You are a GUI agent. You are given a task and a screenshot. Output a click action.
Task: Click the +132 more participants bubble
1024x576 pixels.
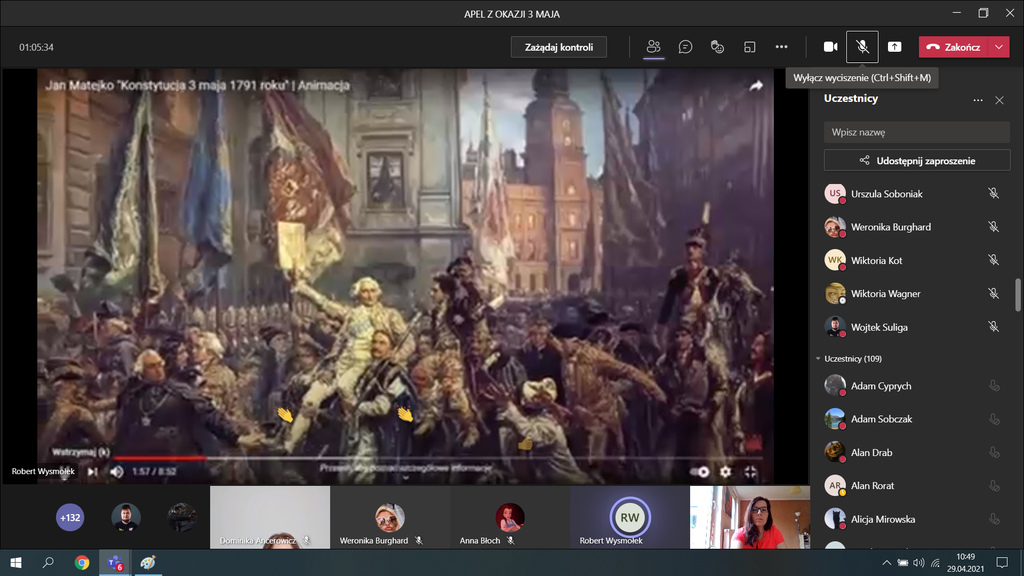[70, 518]
